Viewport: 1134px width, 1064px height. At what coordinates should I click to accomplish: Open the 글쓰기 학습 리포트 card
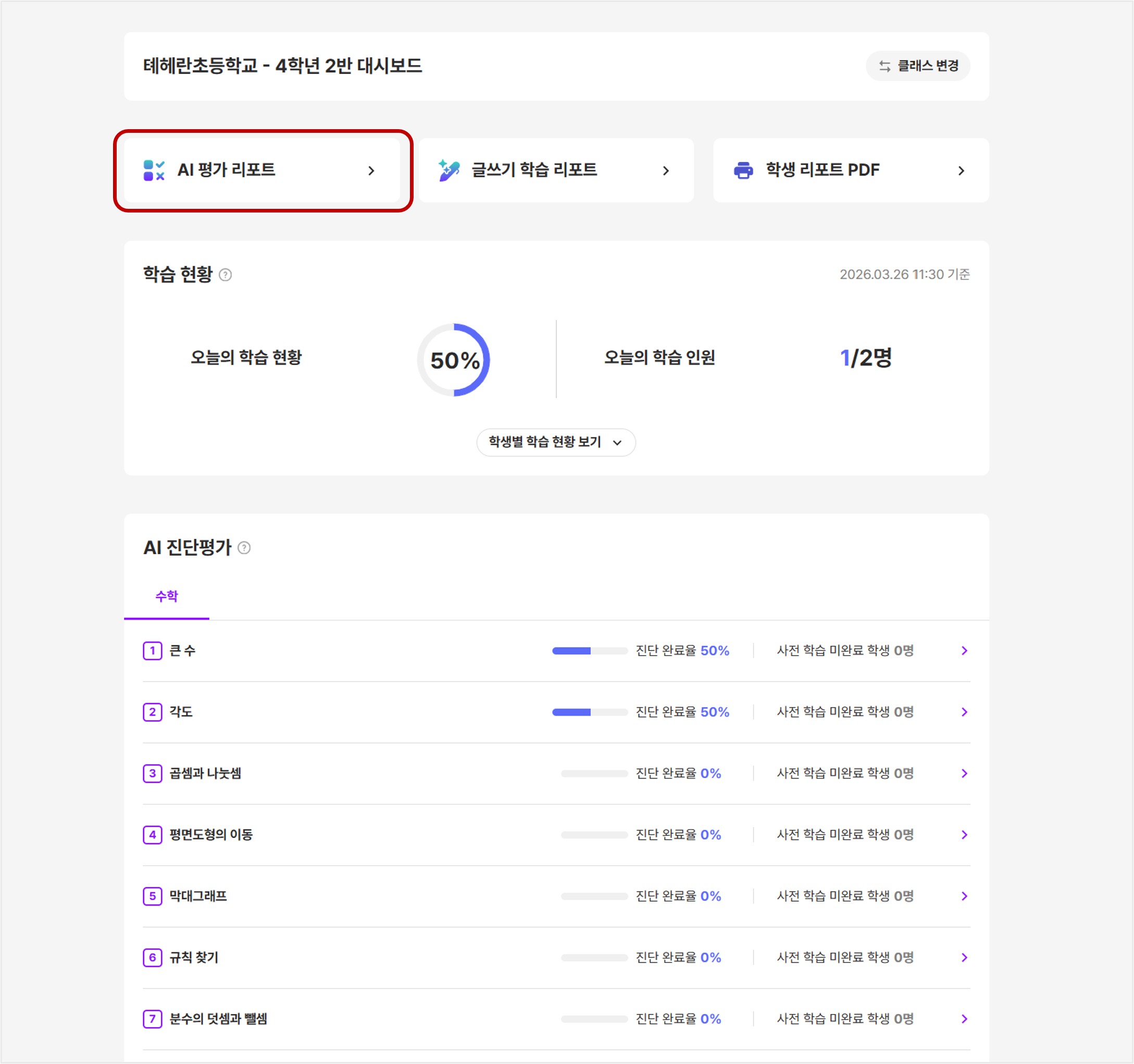(x=556, y=170)
